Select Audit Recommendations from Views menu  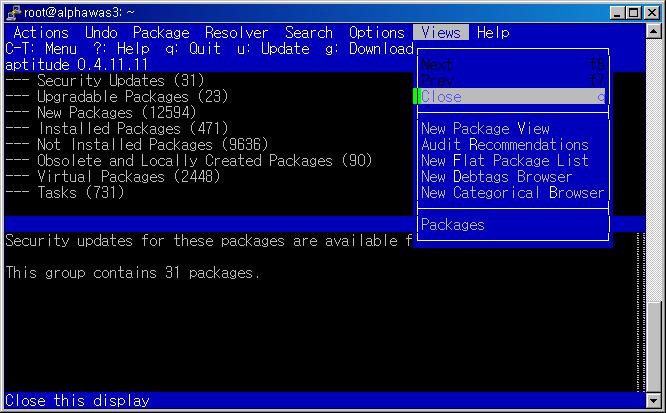point(505,145)
